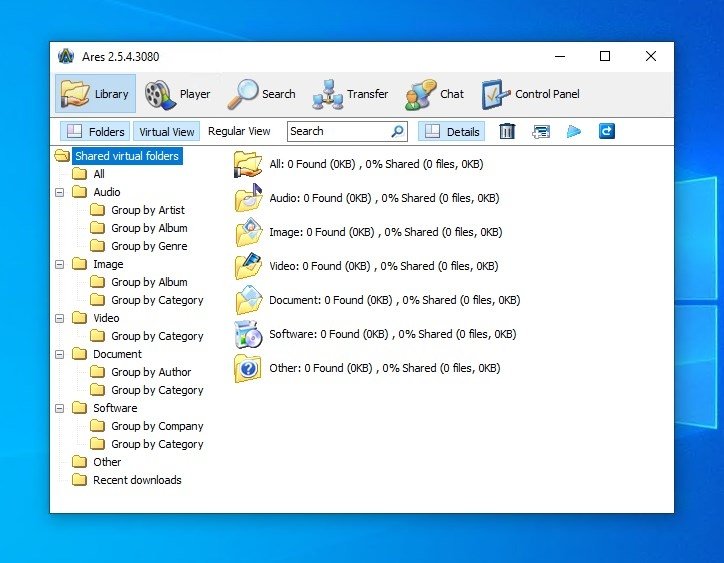724x563 pixels.
Task: Select 'All: 0 Found (0KB)' summary row
Action: coord(376,164)
